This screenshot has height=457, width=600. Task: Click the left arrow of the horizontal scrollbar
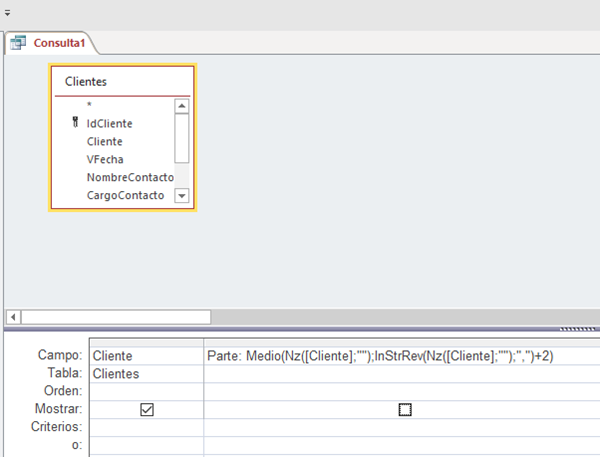(11, 317)
